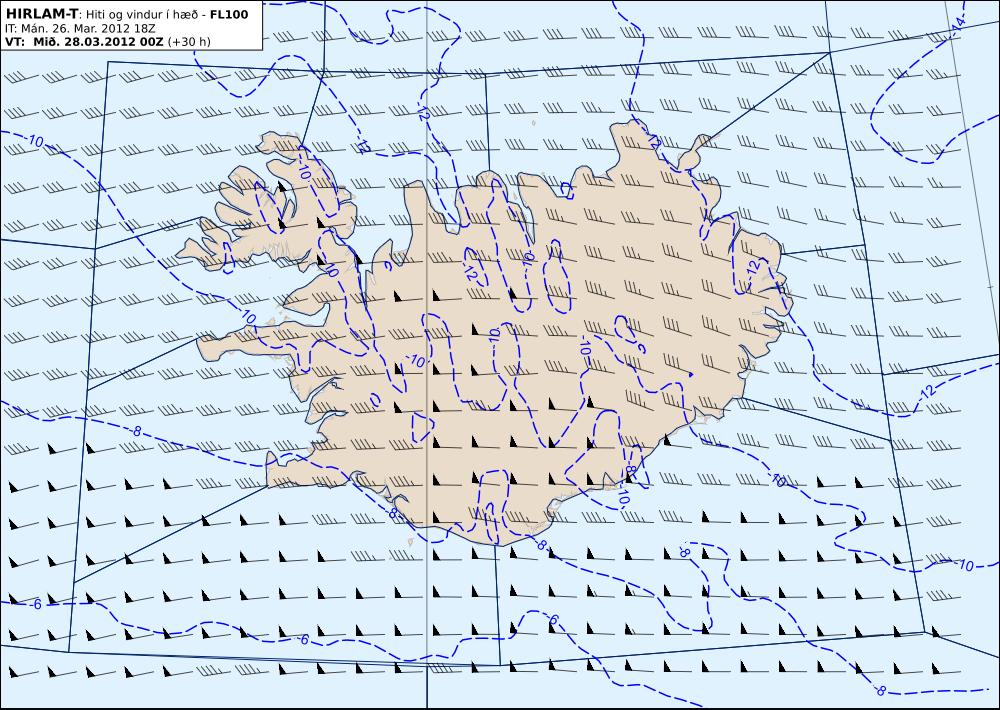
Task: Click the "FL100" flight level label
Action: (x=229, y=14)
